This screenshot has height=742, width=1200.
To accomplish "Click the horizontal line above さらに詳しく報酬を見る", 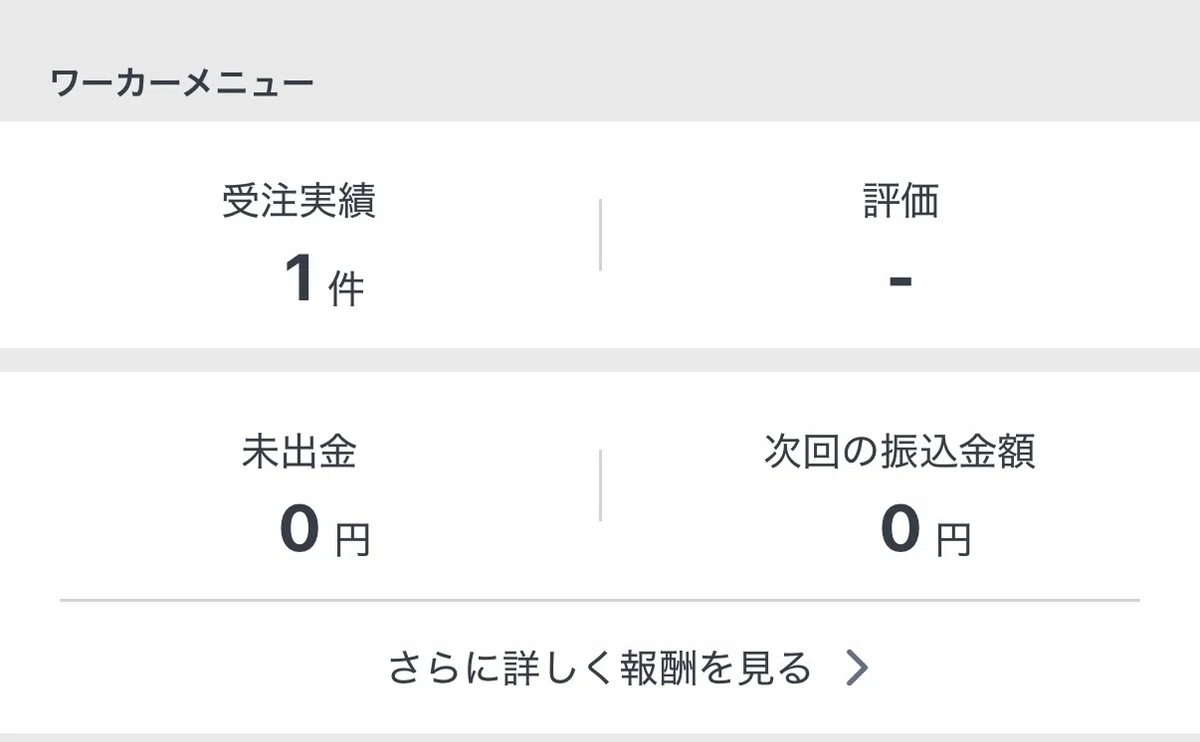I will pyautogui.click(x=600, y=600).
